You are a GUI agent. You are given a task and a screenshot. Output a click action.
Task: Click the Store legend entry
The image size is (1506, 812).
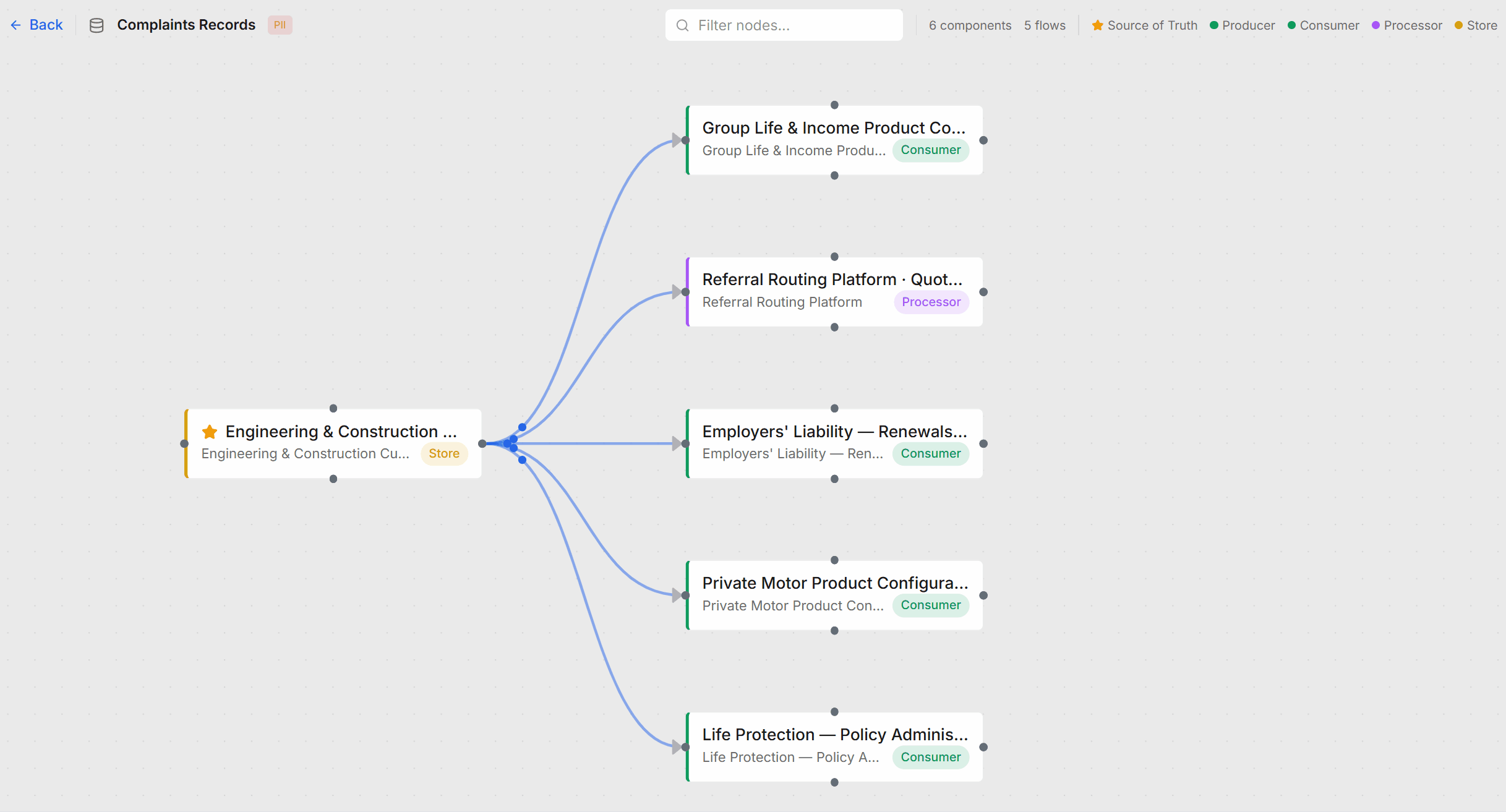tap(1476, 25)
